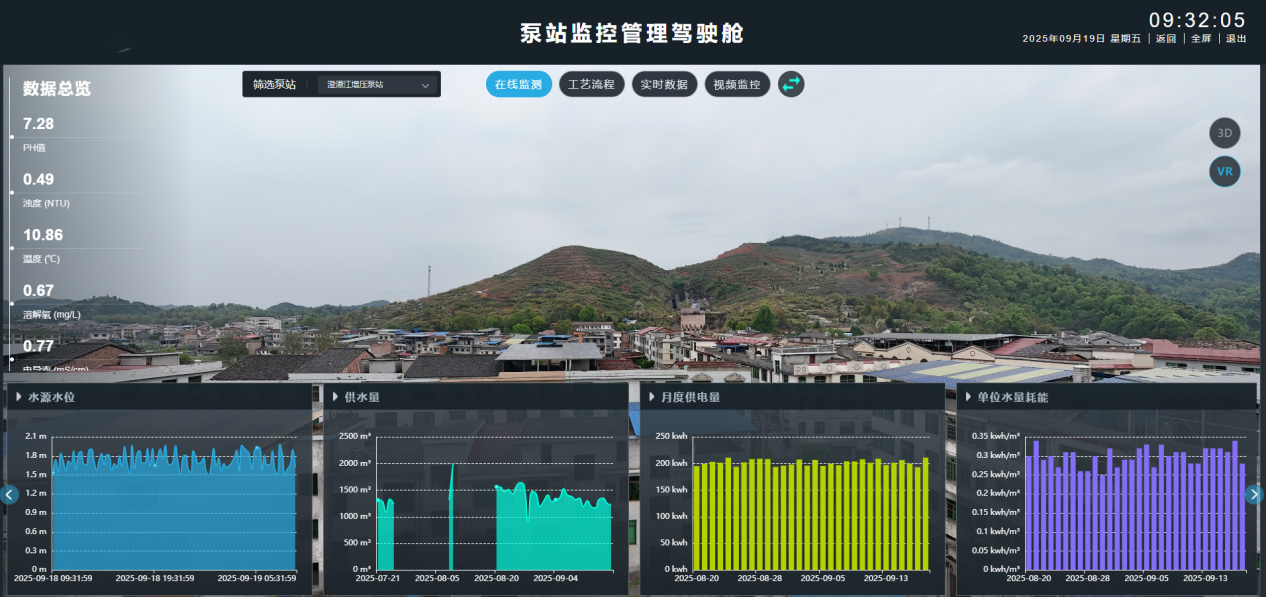
Task: Click the teal swap arrows icon
Action: tap(791, 84)
